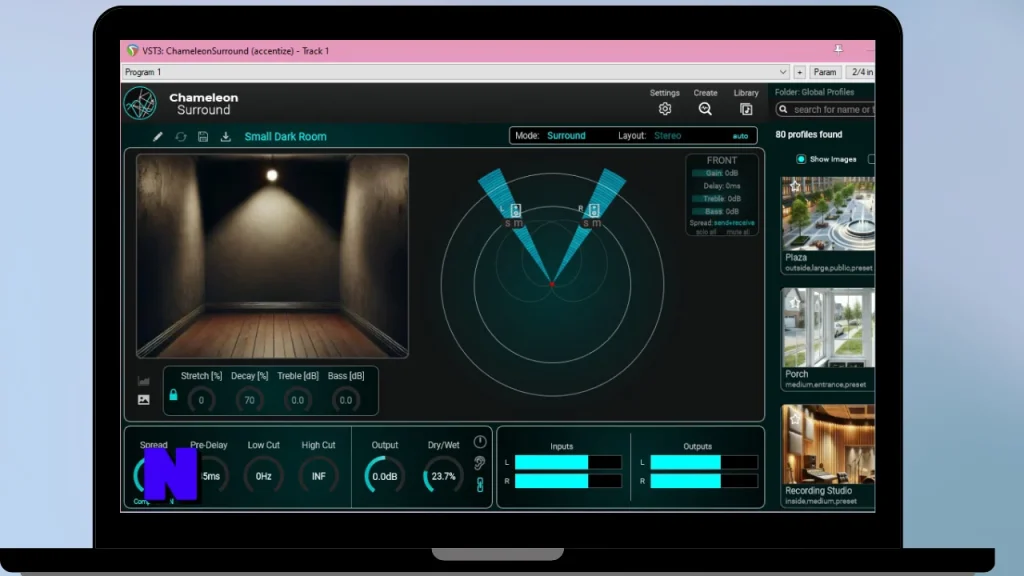The image size is (1024, 576).
Task: Click the pencil edit profile icon
Action: (157, 136)
